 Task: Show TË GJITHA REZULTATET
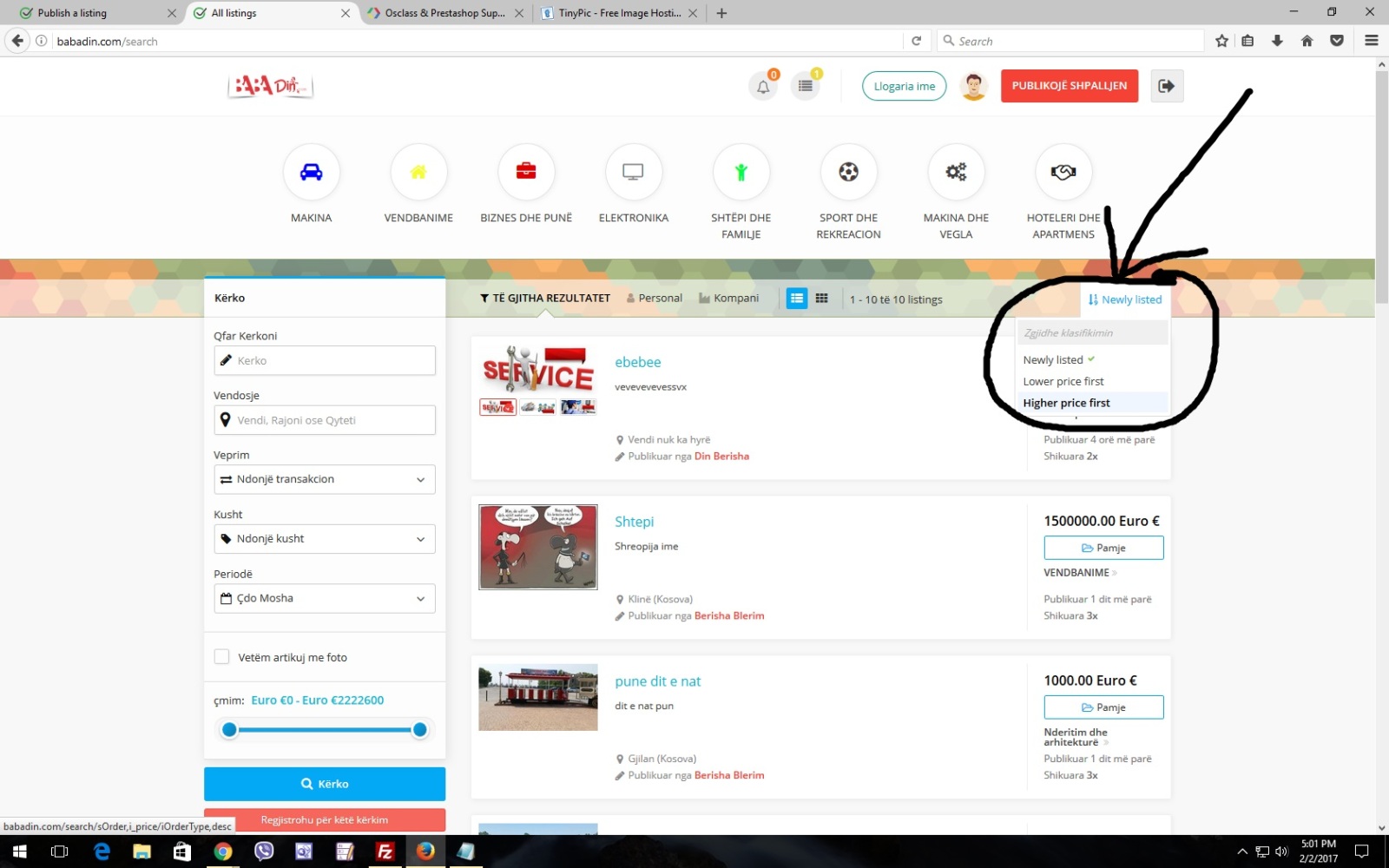pos(544,298)
